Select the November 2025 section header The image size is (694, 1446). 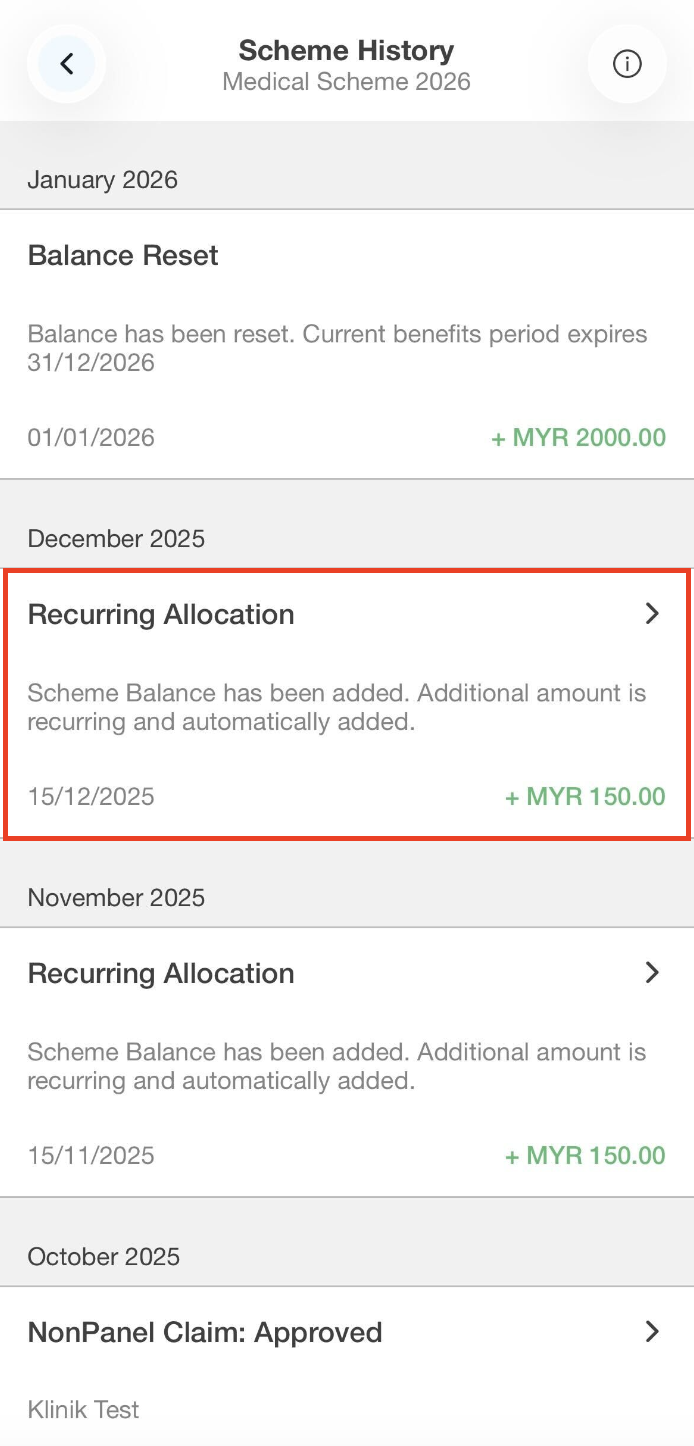(116, 898)
